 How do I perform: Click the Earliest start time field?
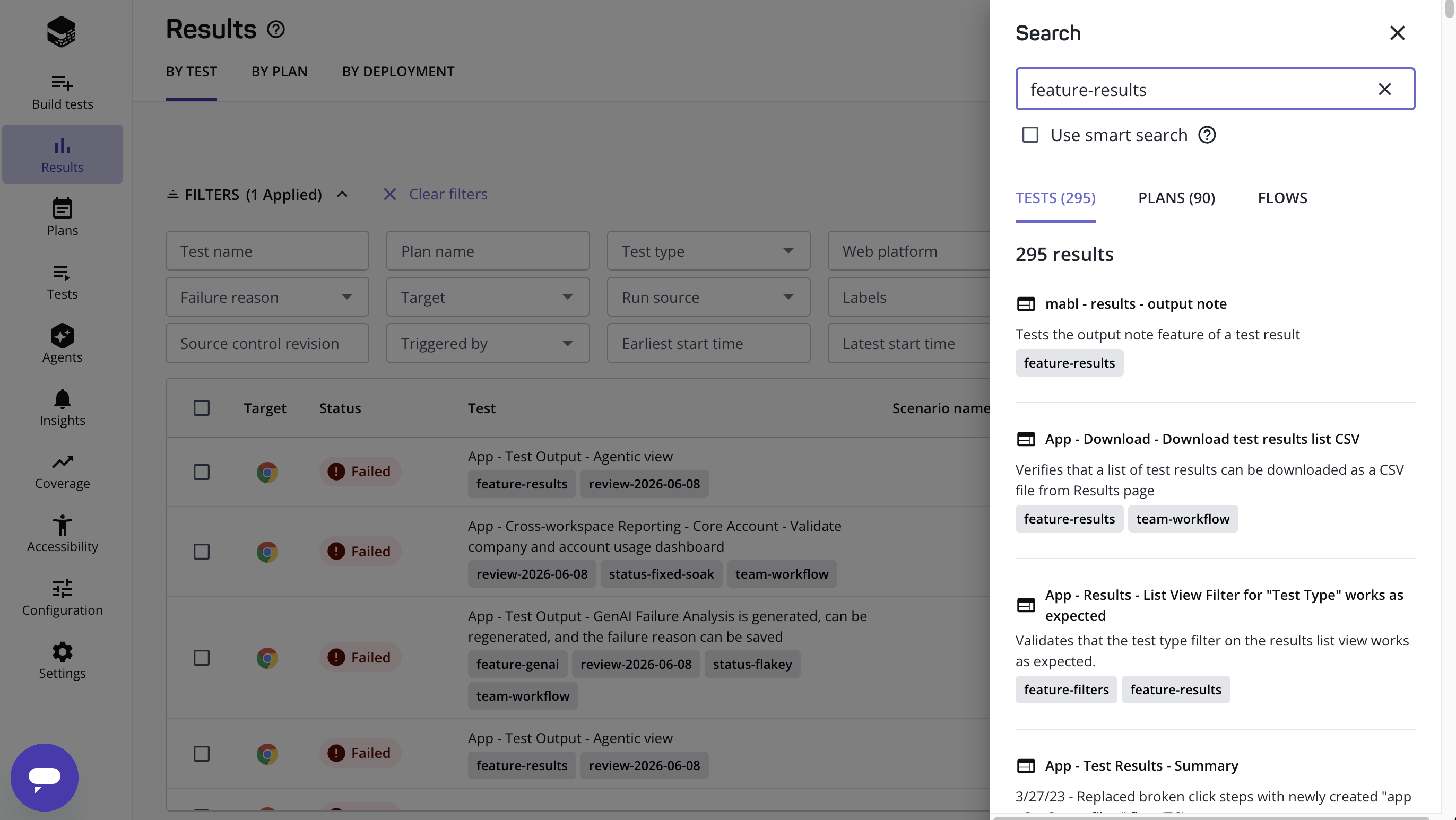708,344
